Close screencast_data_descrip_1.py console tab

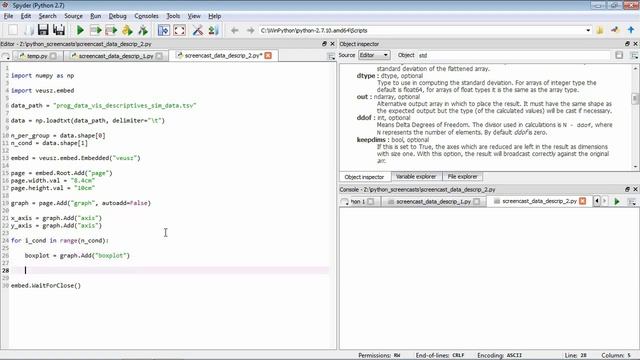pyautogui.click(x=477, y=202)
